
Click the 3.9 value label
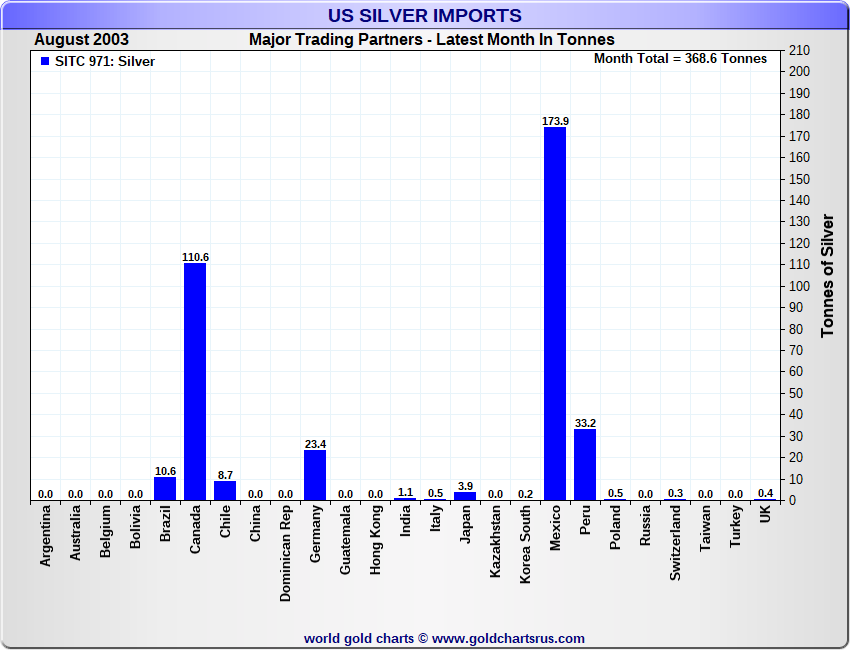465,486
